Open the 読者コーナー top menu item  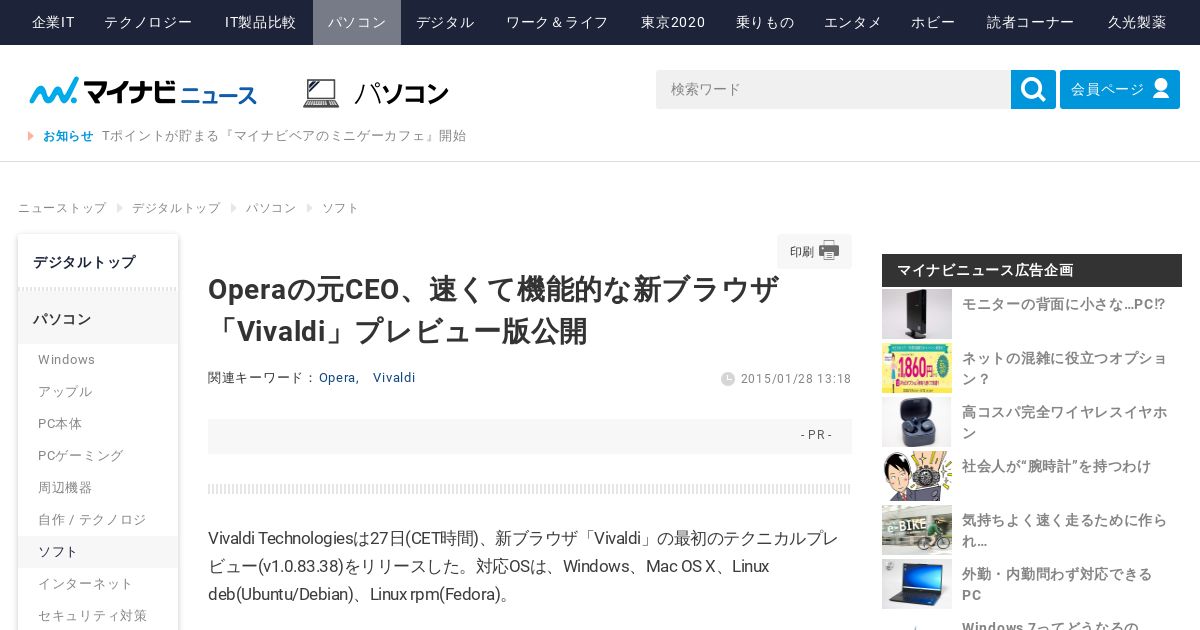tap(1031, 22)
